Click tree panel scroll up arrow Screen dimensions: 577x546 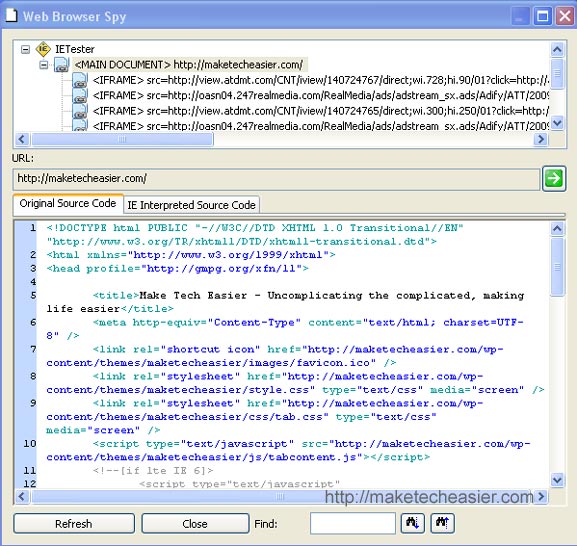(x=557, y=49)
